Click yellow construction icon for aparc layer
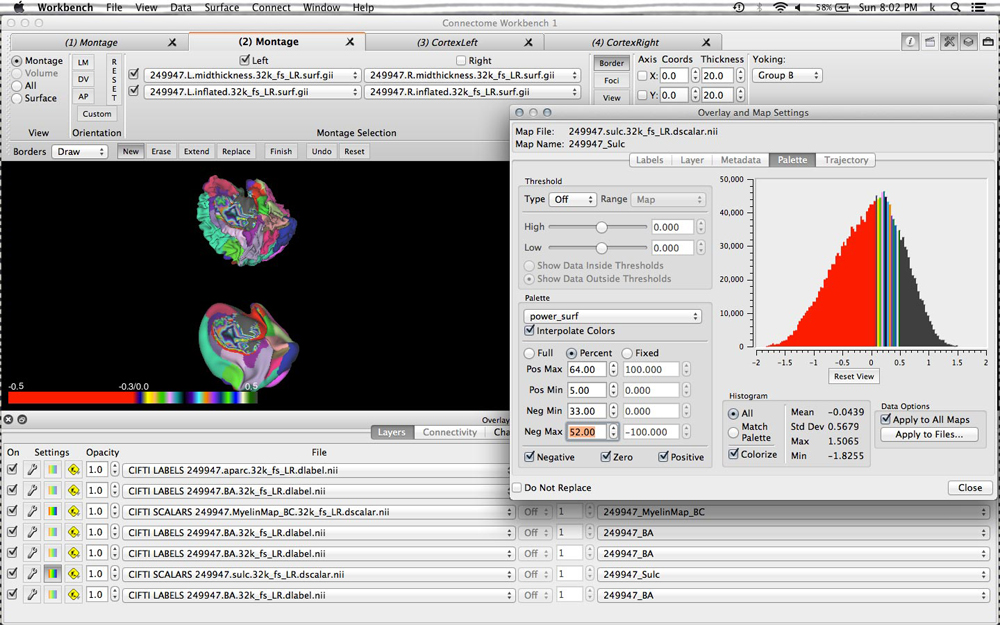1000x625 pixels. [73, 470]
